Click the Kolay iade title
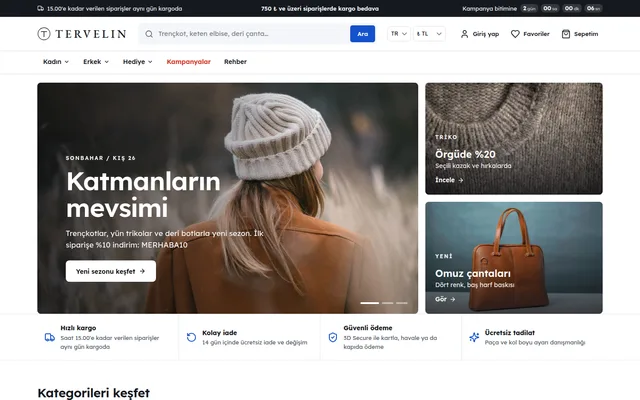Viewport: 640px width, 400px height. pos(220,333)
